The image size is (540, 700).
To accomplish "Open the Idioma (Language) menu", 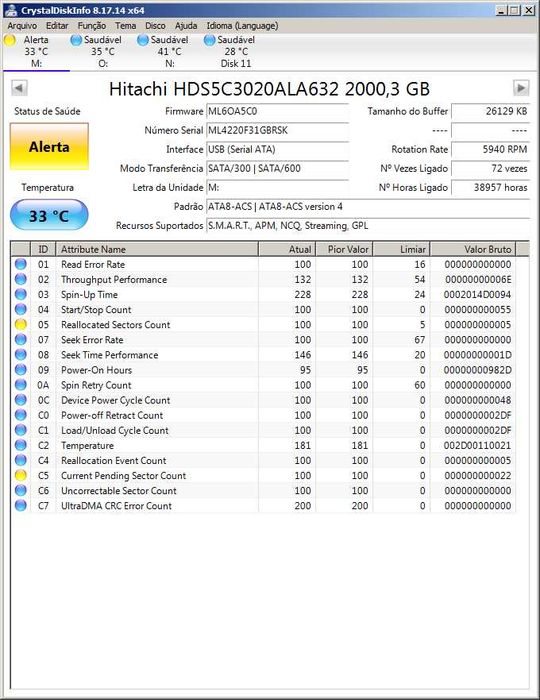I will point(242,26).
